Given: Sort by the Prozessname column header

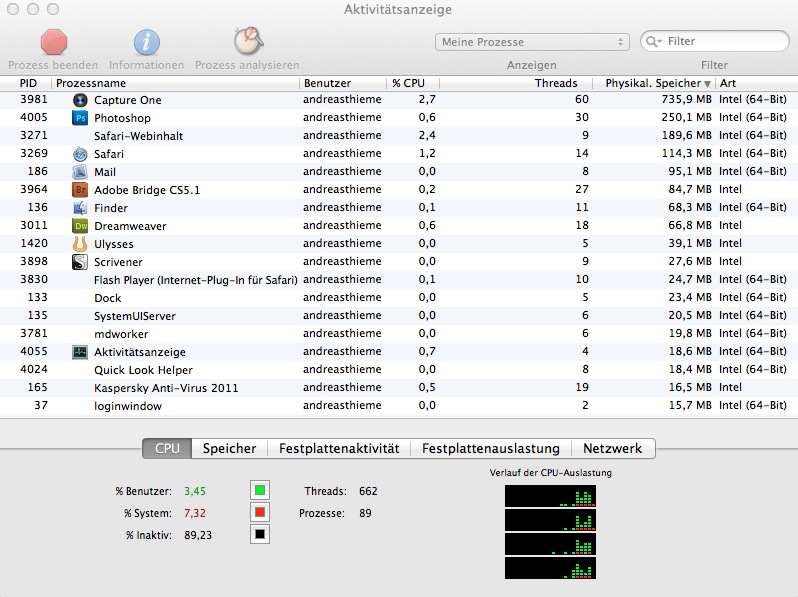Looking at the screenshot, I should pos(176,83).
